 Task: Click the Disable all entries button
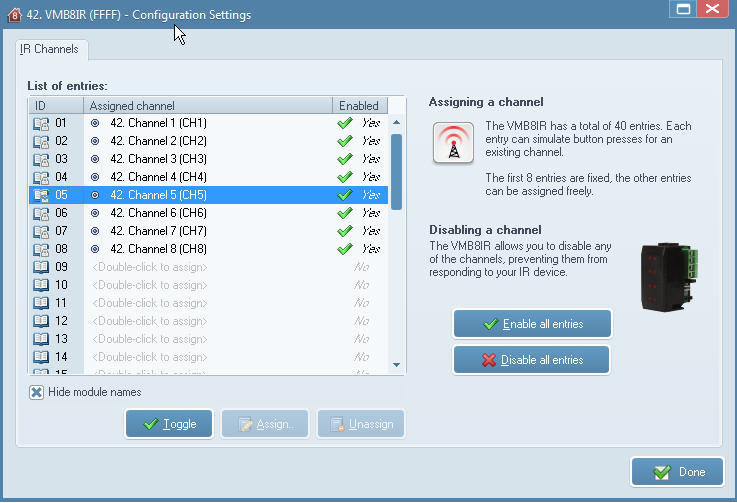532,360
